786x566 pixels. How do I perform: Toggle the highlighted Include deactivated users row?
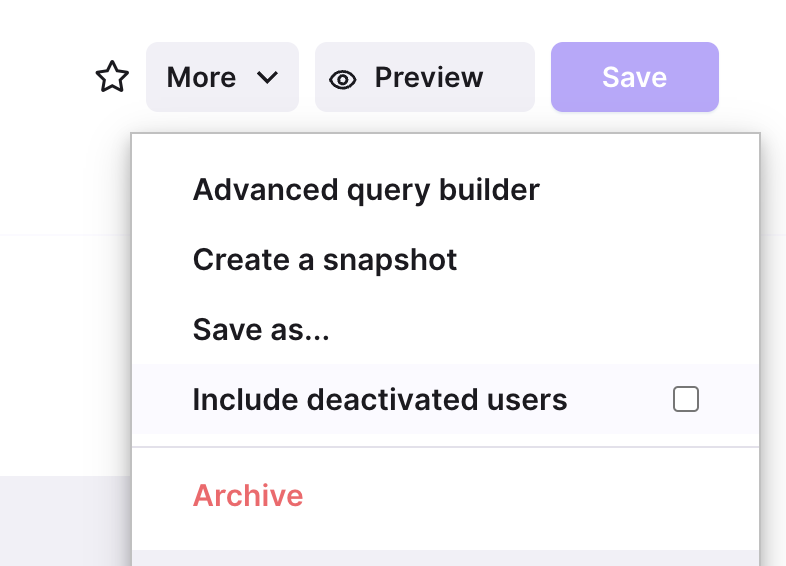(445, 399)
